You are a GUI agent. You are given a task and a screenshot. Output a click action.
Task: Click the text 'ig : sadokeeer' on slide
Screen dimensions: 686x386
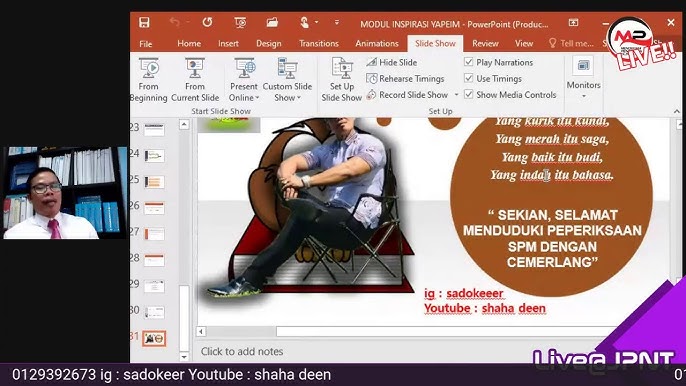pyautogui.click(x=464, y=293)
